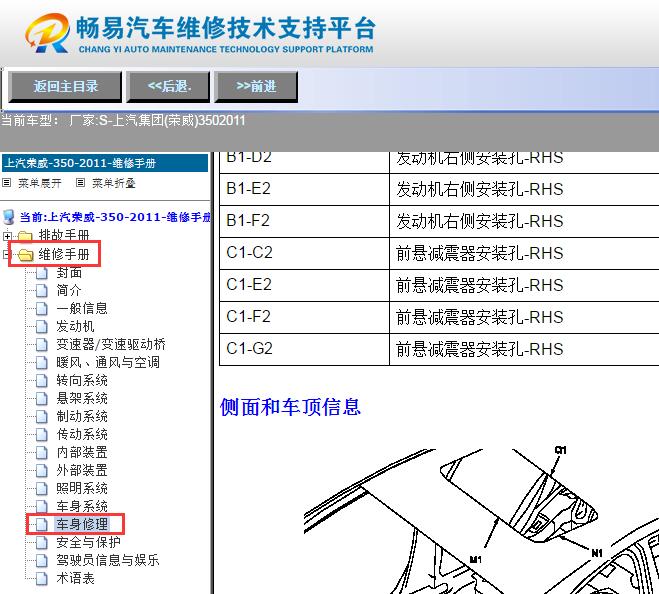Click the page icon next to 暖风、通风与空调

42,362
